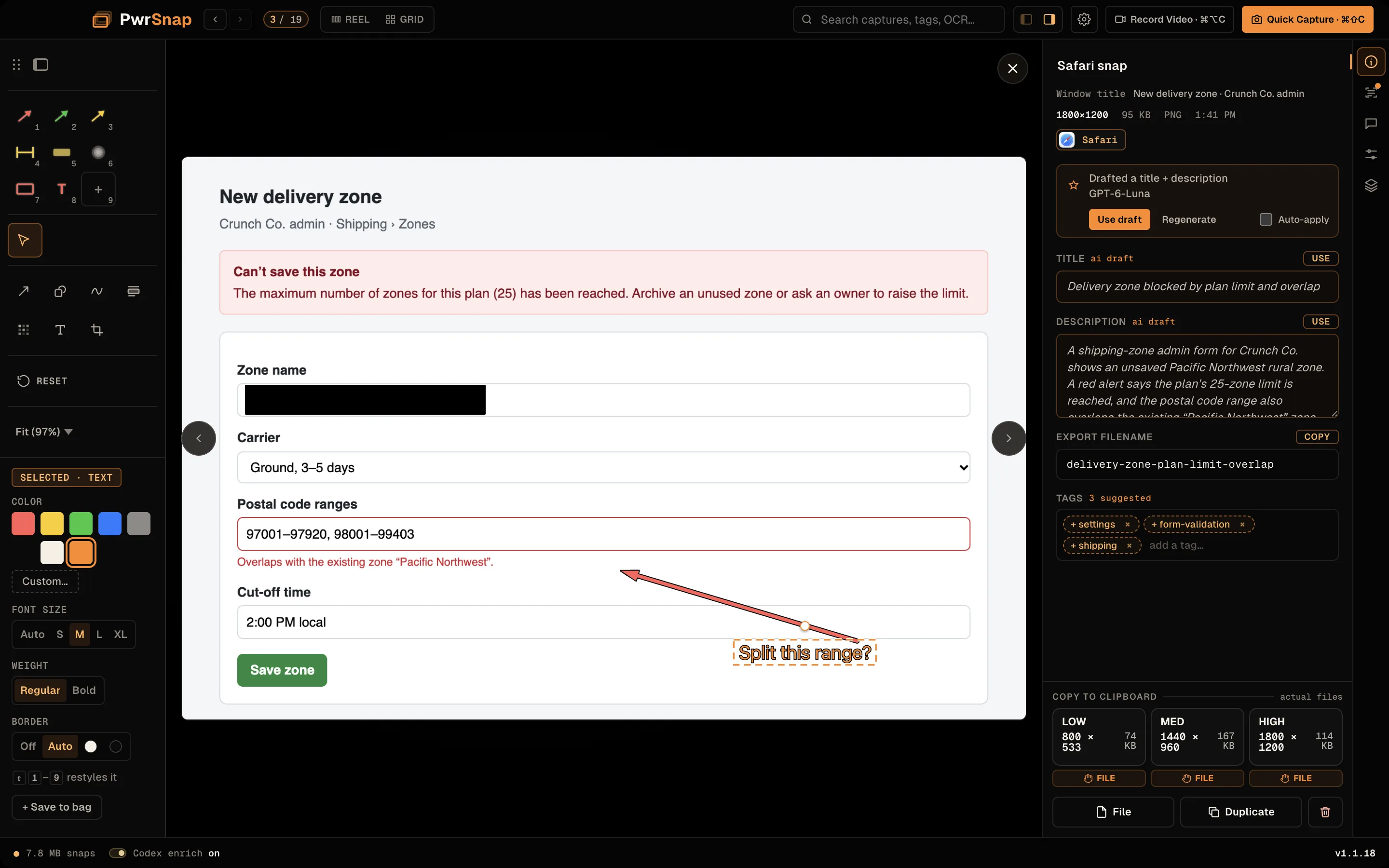Choose the blur spot preset 6
Image resolution: width=1389 pixels, height=868 pixels.
(98, 153)
